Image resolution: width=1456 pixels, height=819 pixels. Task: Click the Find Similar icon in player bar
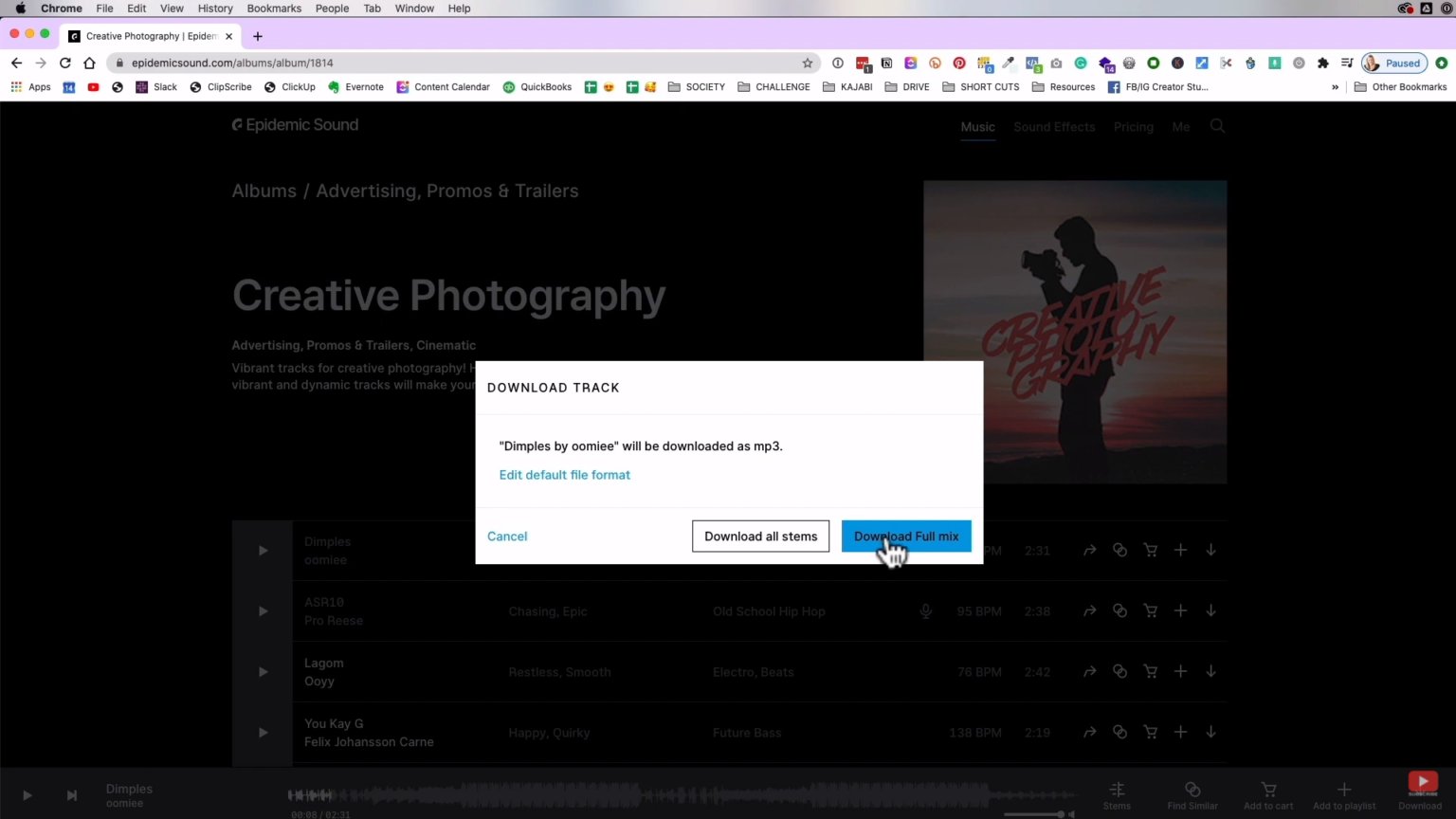point(1192,790)
